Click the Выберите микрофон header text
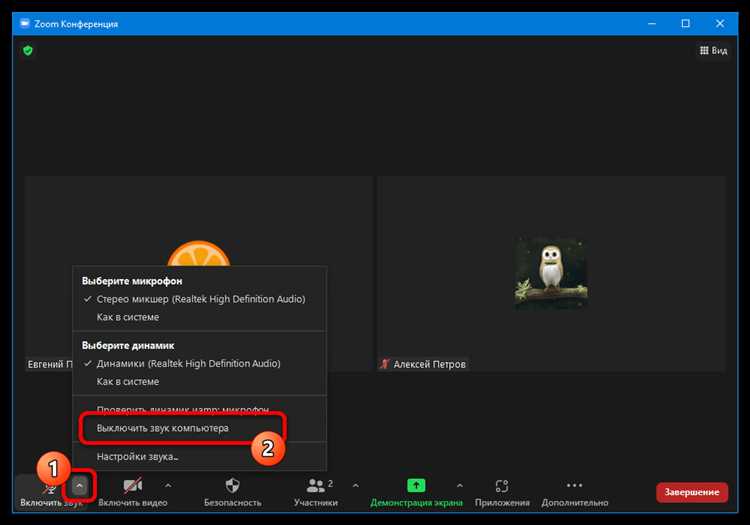This screenshot has width=750, height=525. click(x=132, y=281)
